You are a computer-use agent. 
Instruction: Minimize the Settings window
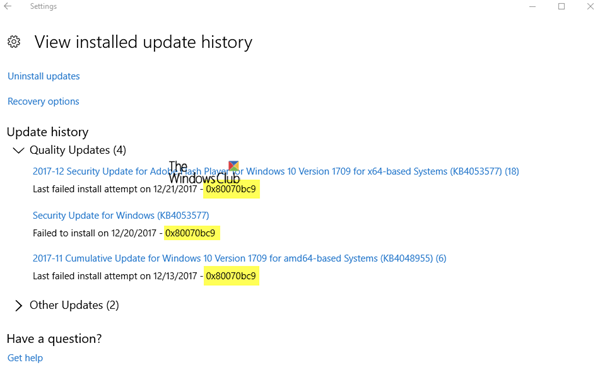click(532, 7)
